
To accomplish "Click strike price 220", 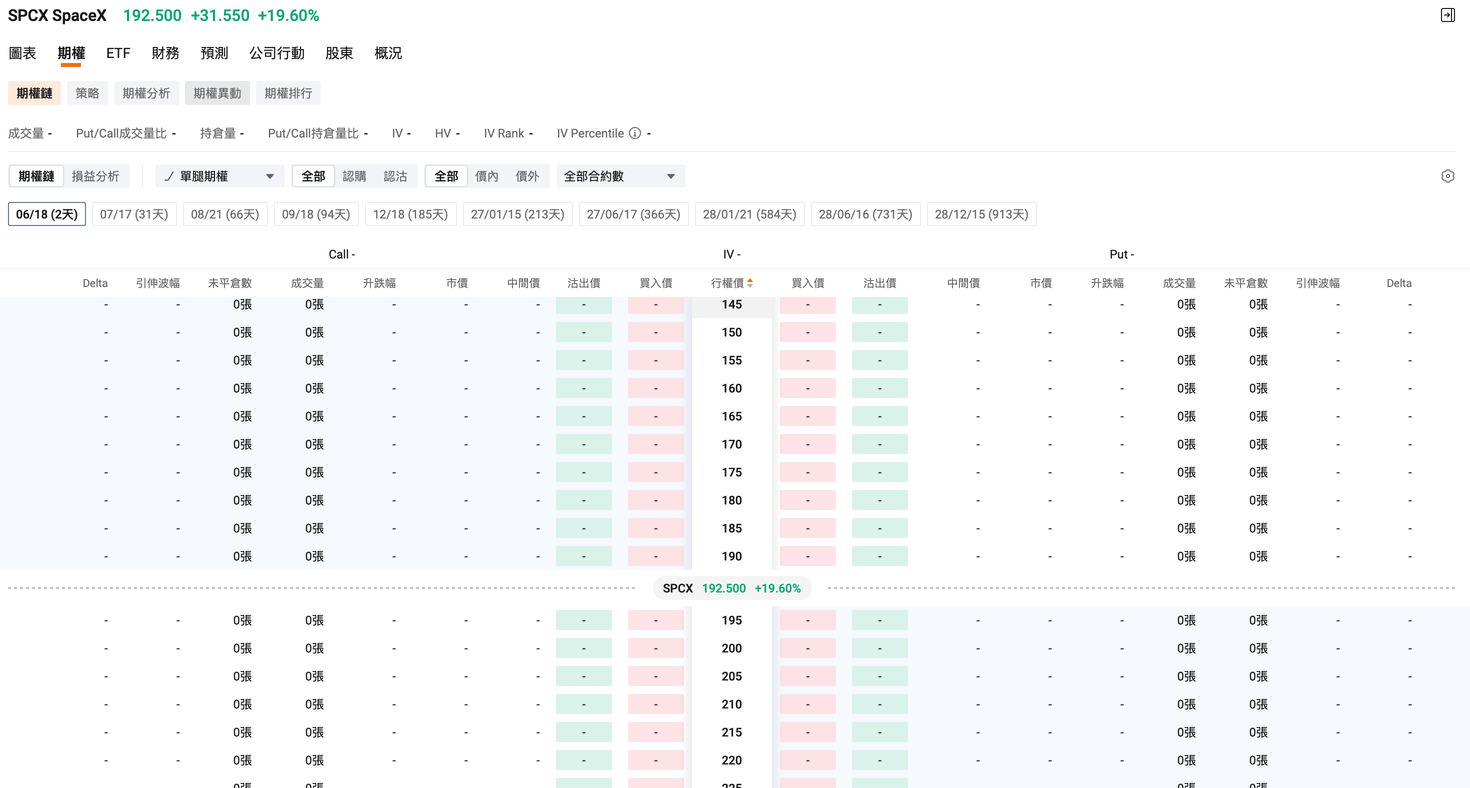I will pyautogui.click(x=732, y=760).
